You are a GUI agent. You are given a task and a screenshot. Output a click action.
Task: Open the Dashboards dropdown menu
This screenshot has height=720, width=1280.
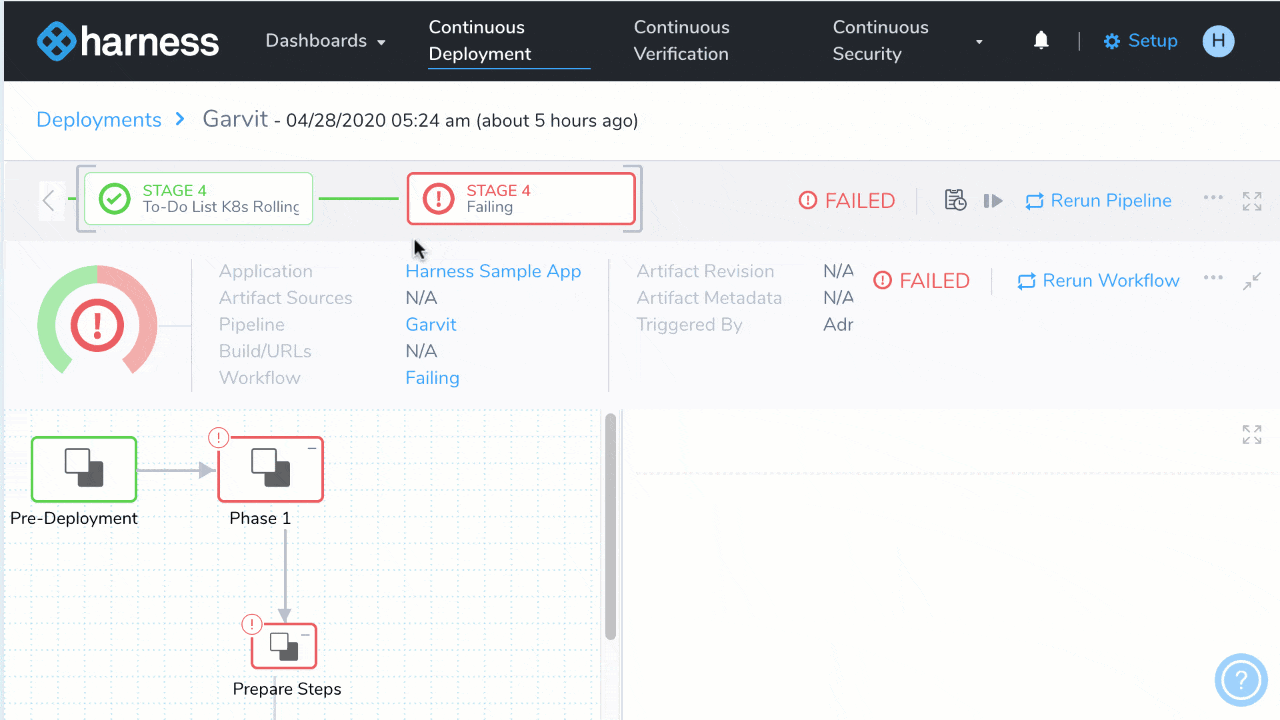326,41
